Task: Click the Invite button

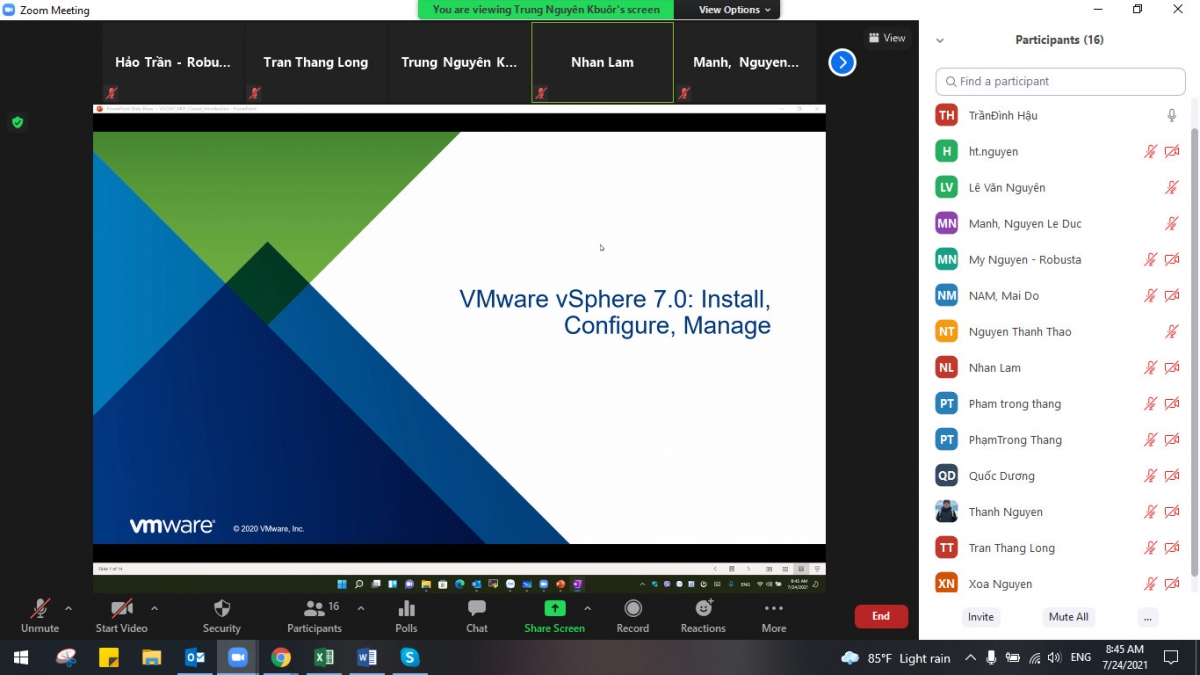Action: click(x=981, y=617)
